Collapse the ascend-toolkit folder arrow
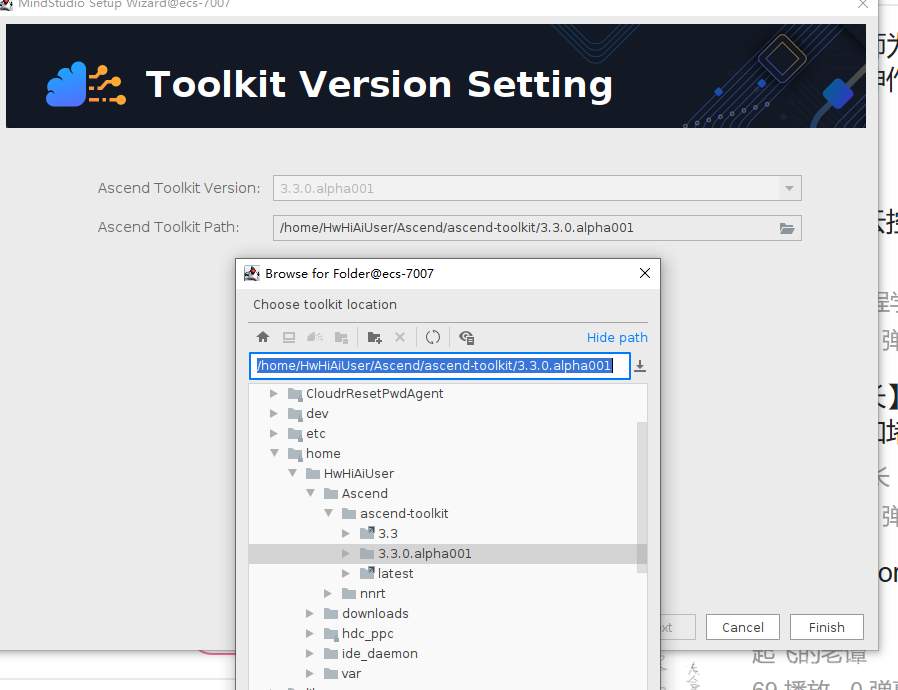Viewport: 898px width, 690px height. click(x=329, y=513)
